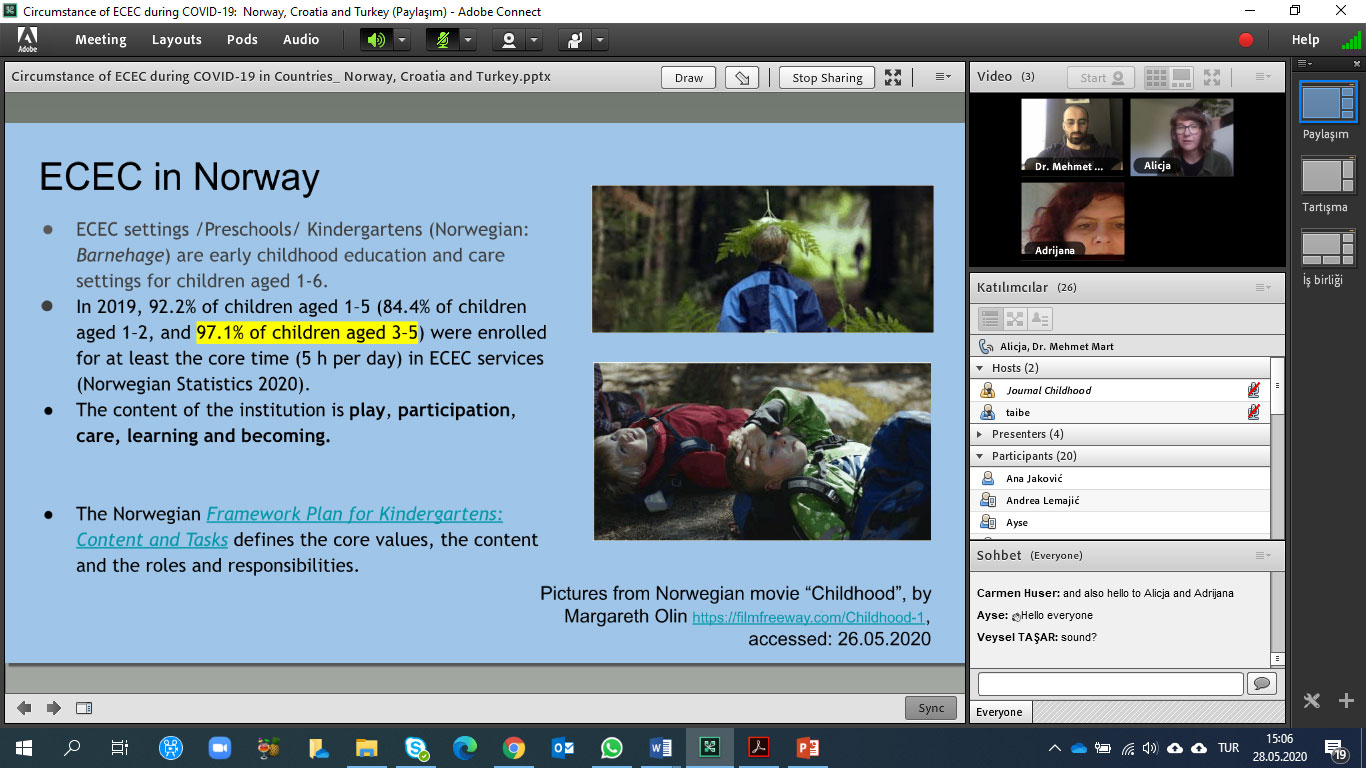
Task: Open the Meeting menu
Action: tap(101, 40)
